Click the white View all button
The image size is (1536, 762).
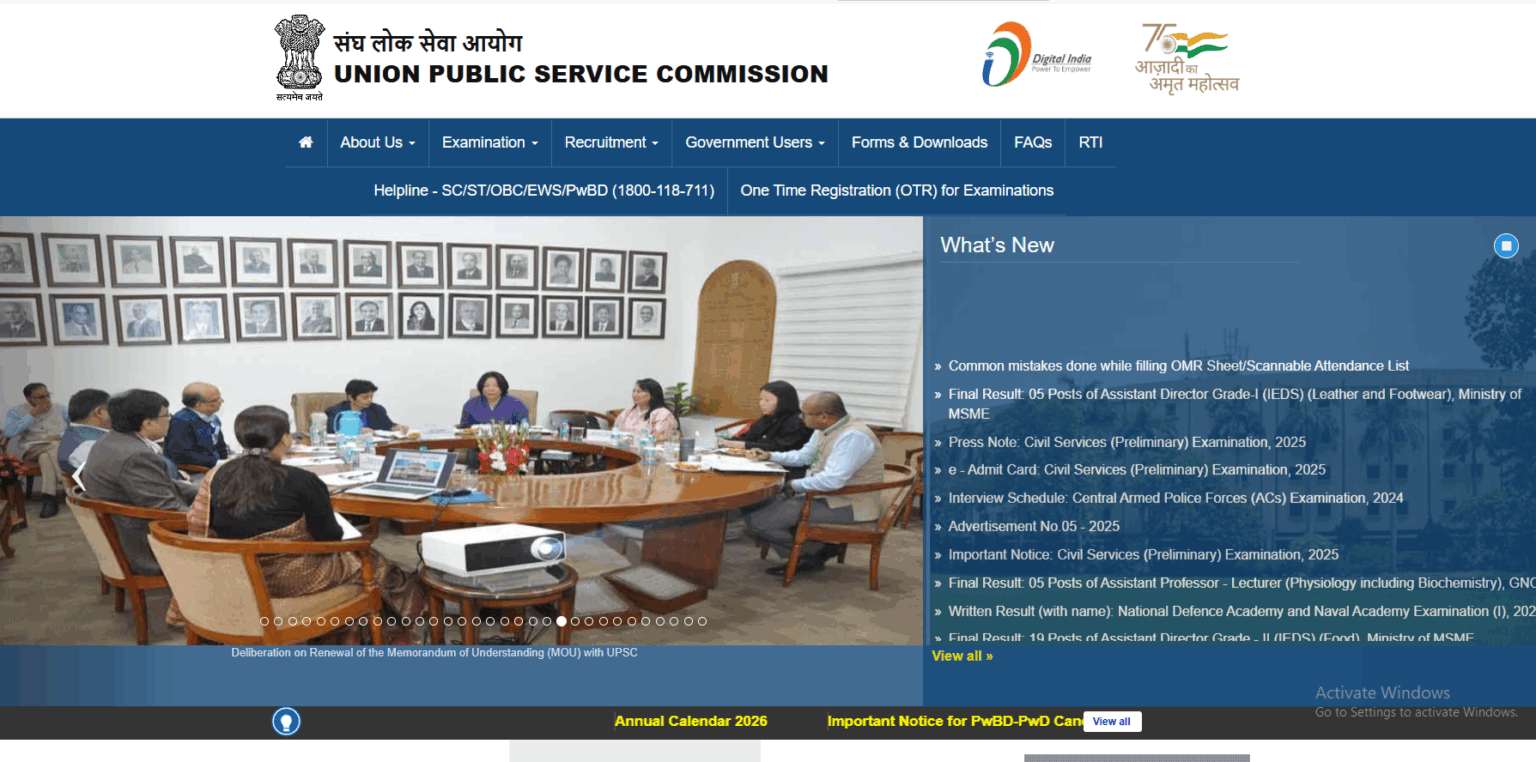(x=1112, y=721)
